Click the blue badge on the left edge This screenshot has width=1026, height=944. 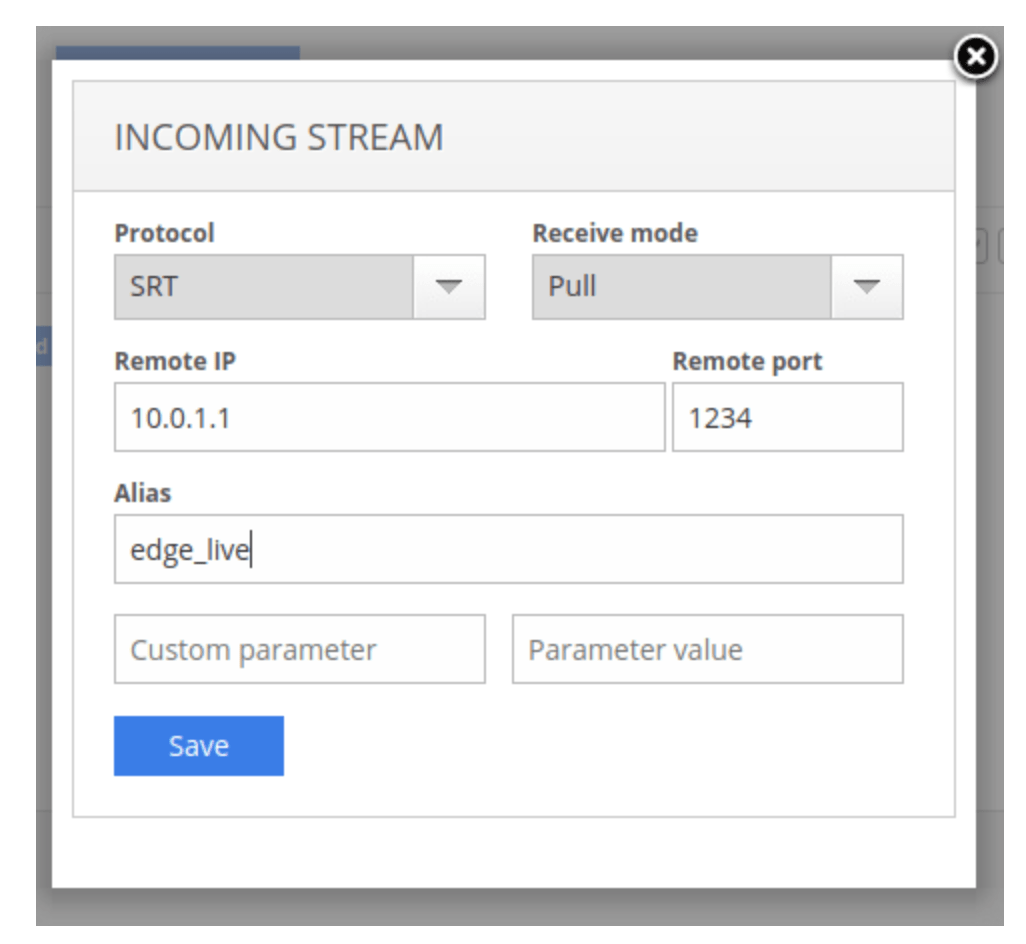tap(43, 346)
